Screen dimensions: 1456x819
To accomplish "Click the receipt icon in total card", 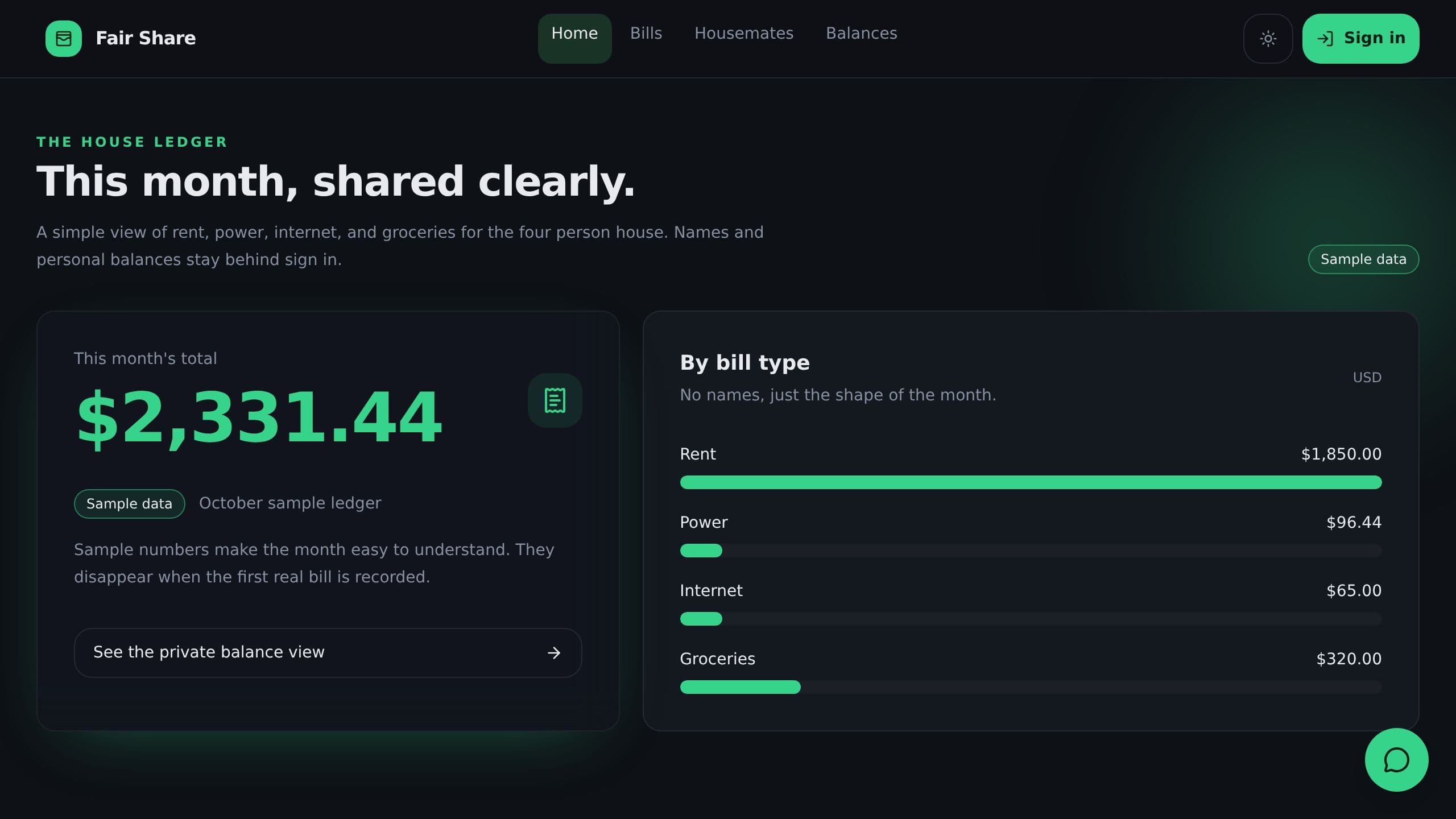I will (x=555, y=400).
